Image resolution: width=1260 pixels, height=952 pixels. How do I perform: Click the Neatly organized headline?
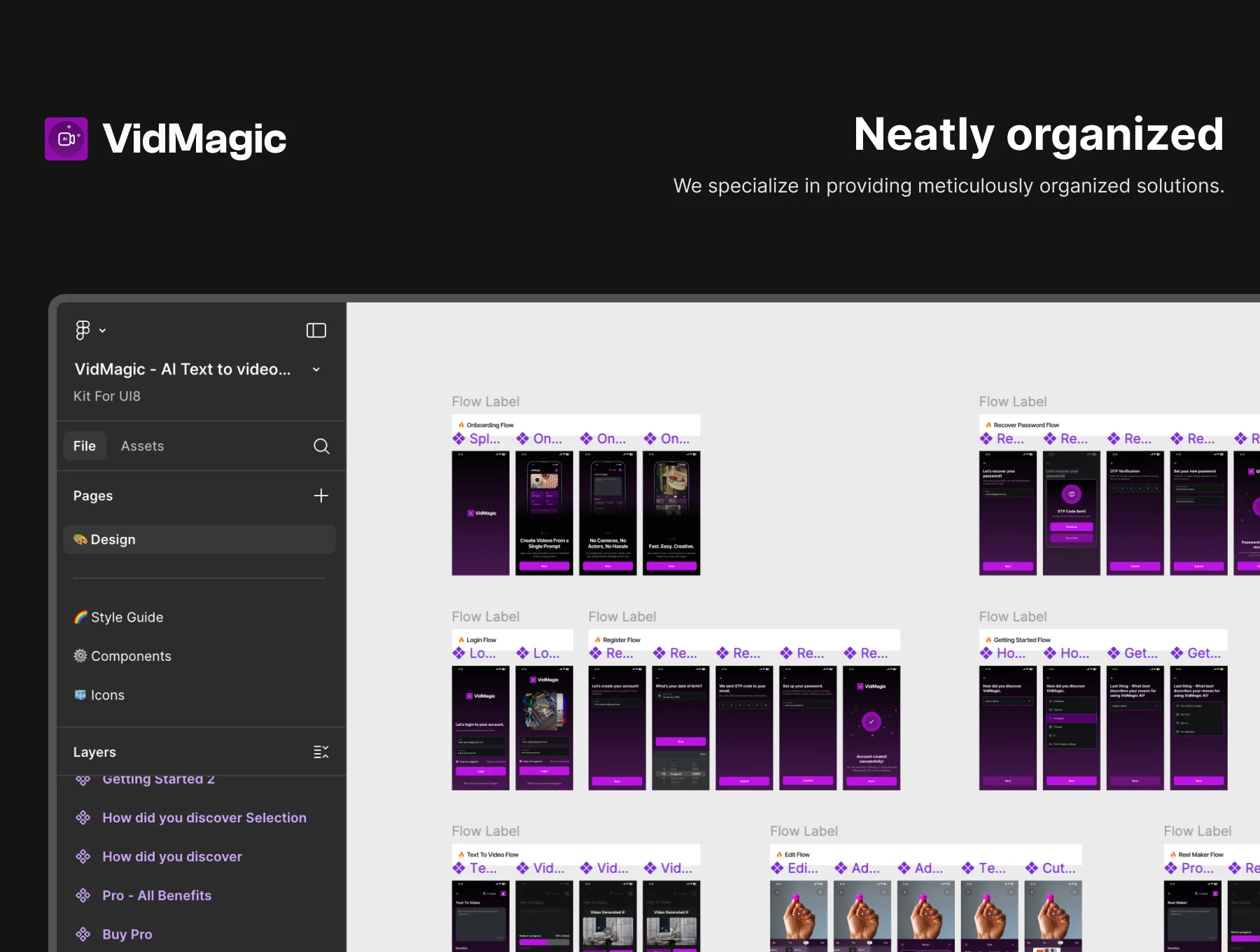point(1039,134)
